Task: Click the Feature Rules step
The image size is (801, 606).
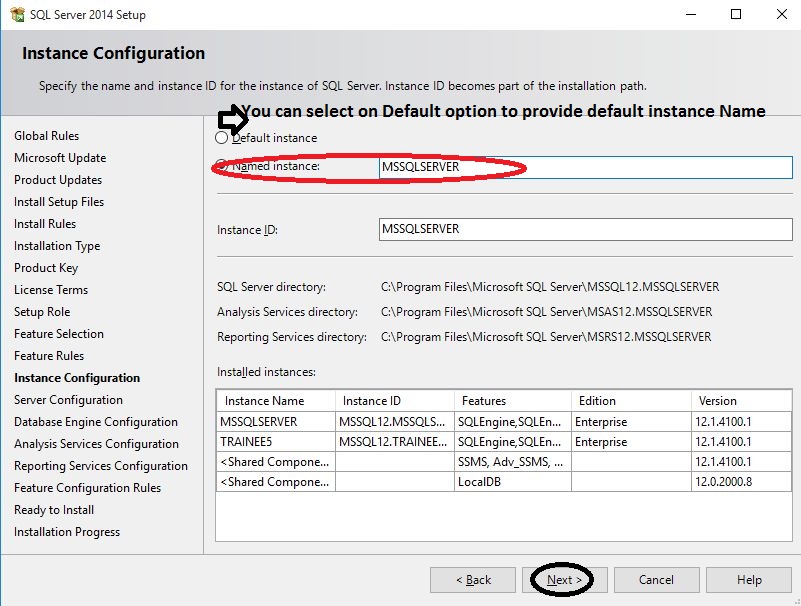Action: pyautogui.click(x=49, y=356)
